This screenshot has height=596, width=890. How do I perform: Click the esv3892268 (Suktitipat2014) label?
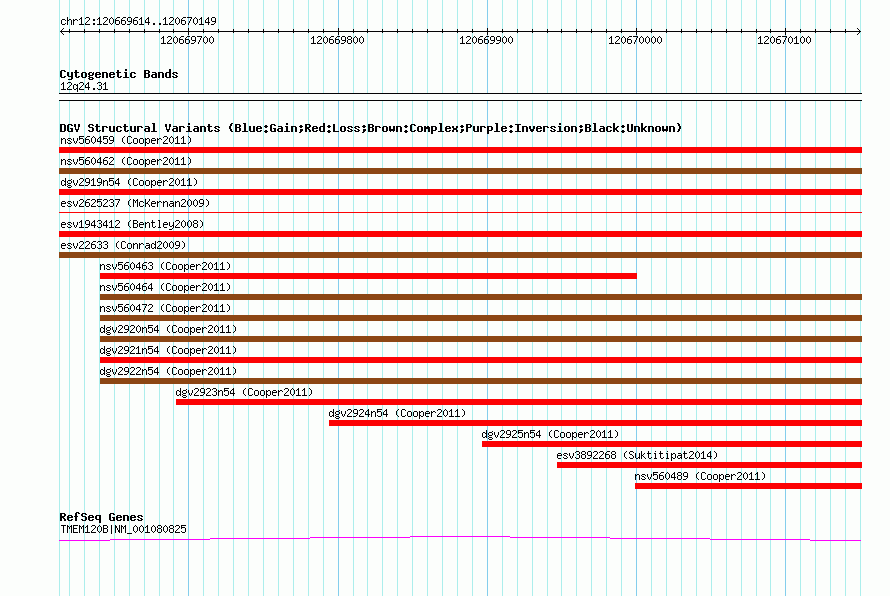click(x=637, y=455)
